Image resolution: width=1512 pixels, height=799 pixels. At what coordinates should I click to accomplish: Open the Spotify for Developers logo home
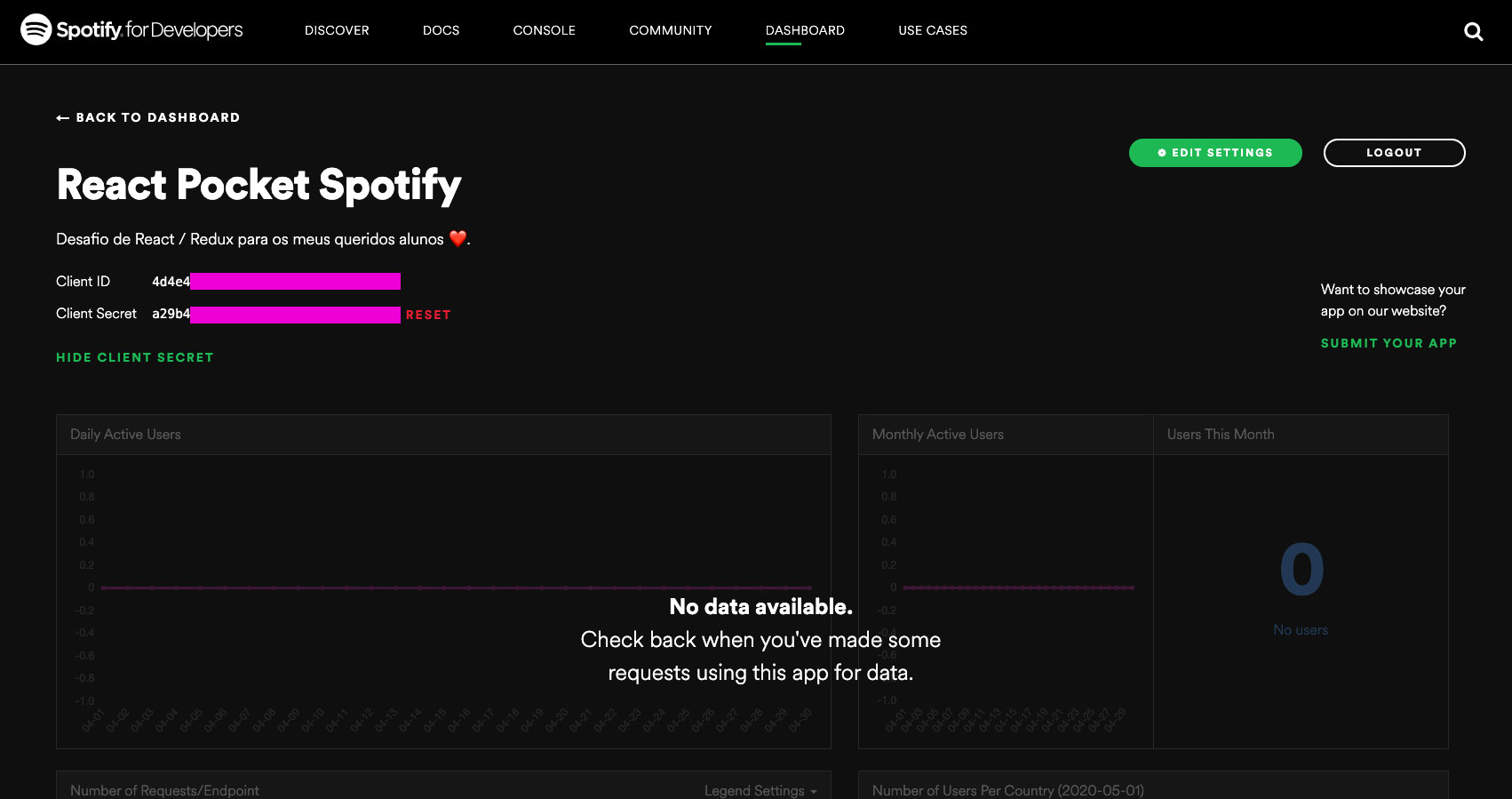click(x=131, y=29)
